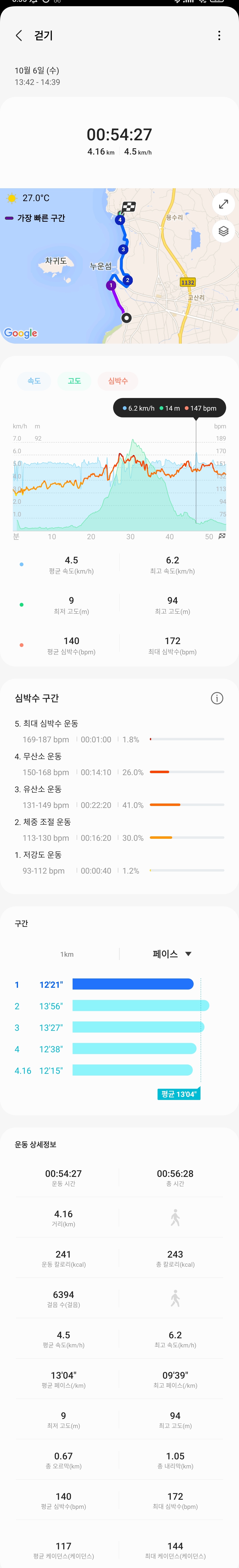The image size is (239, 1568).
Task: Select route marker 1 on purple segment
Action: click(x=111, y=285)
